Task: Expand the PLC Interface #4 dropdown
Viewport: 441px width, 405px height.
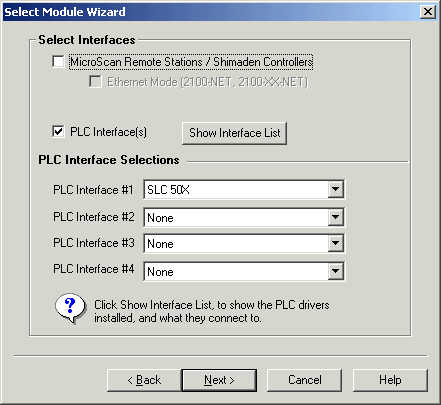Action: click(336, 271)
